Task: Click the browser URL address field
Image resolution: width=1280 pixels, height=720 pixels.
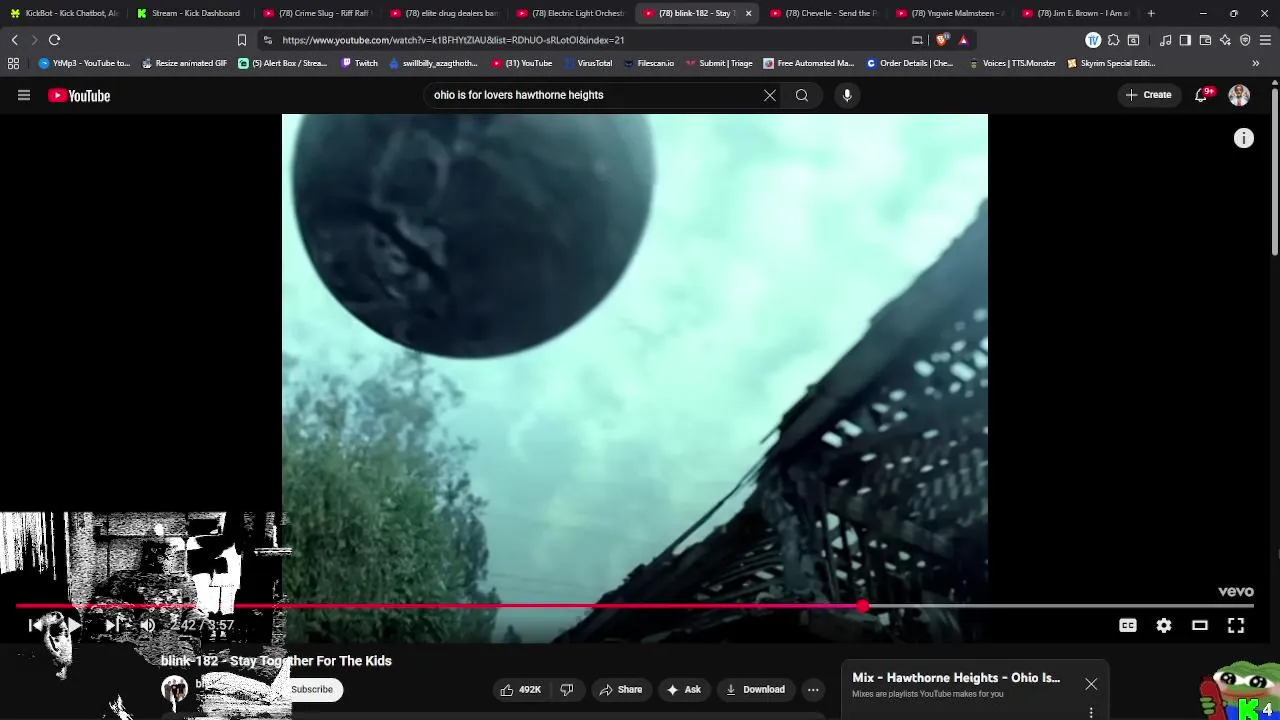Action: (590, 40)
